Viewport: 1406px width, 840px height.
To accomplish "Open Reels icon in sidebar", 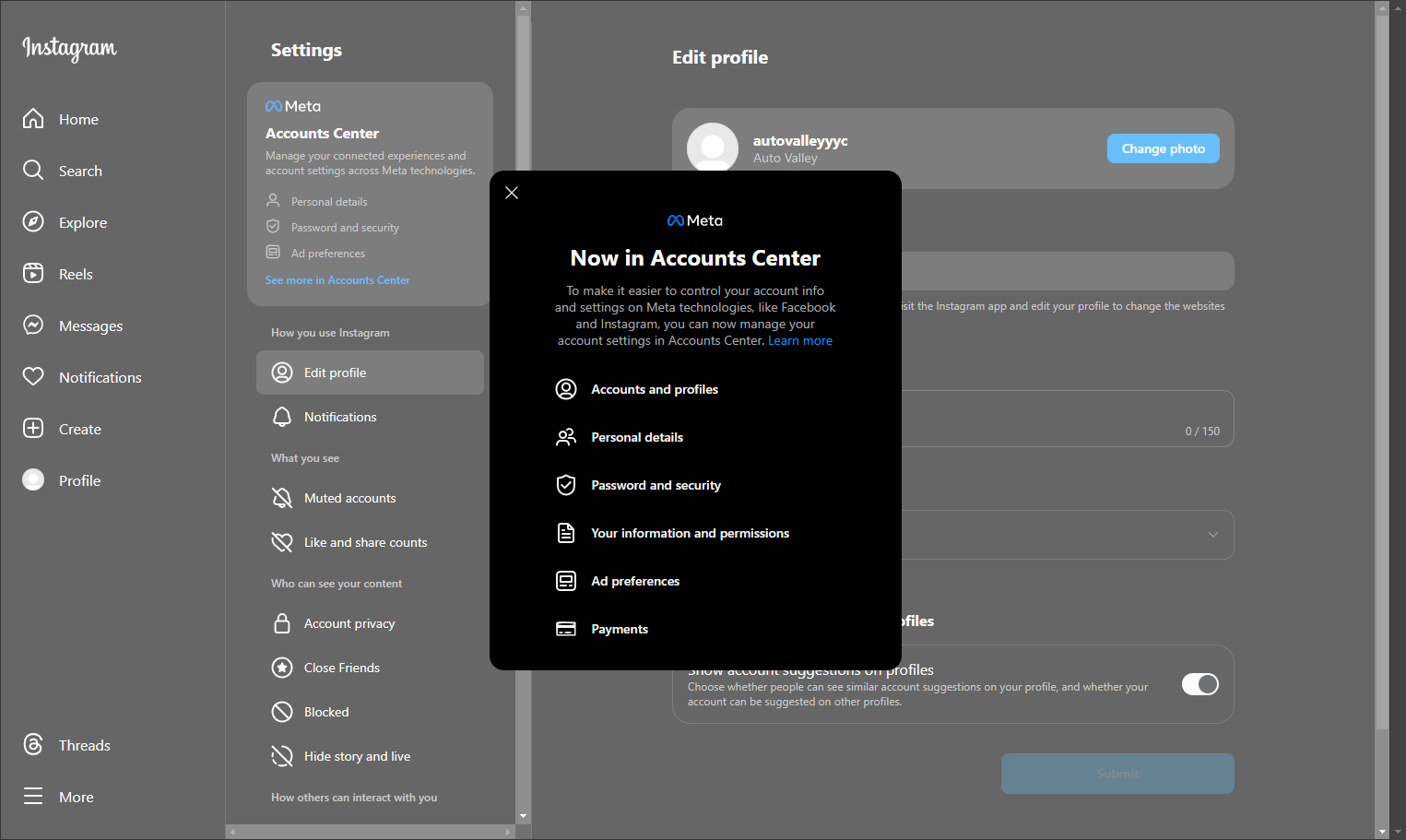I will (x=33, y=273).
